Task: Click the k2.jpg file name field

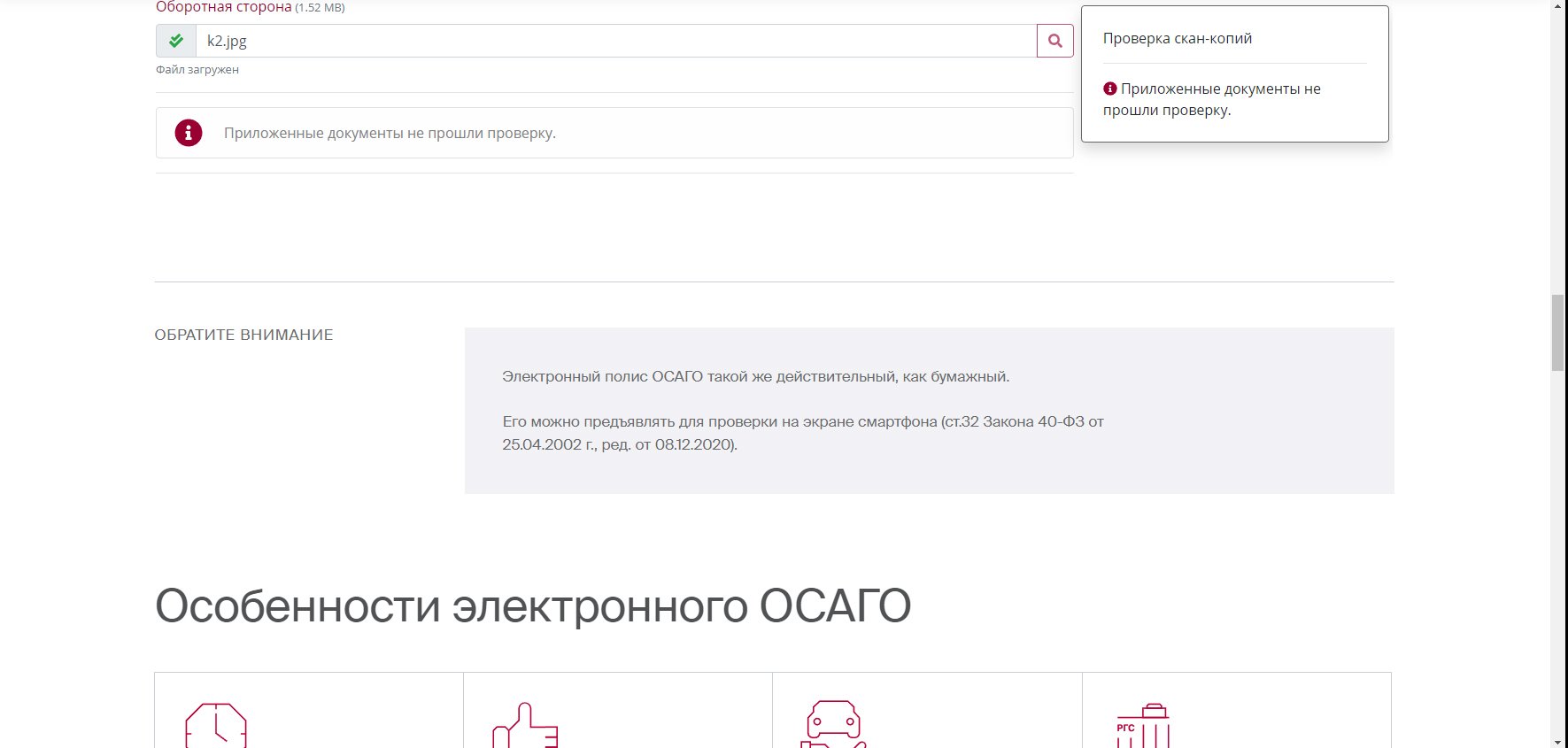Action: click(x=615, y=41)
